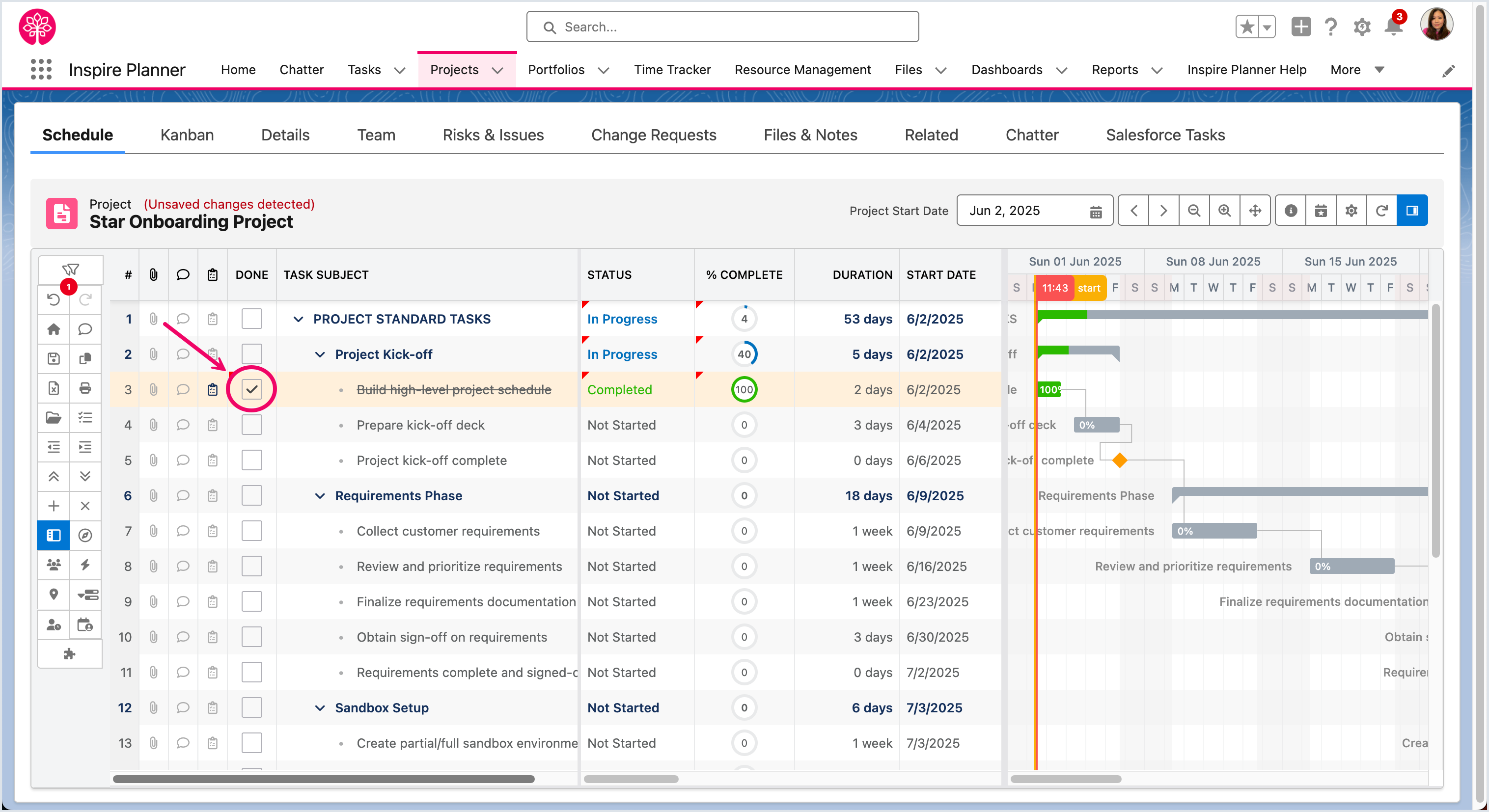
Task: Open the Tasks nav dropdown arrow
Action: pyautogui.click(x=399, y=70)
